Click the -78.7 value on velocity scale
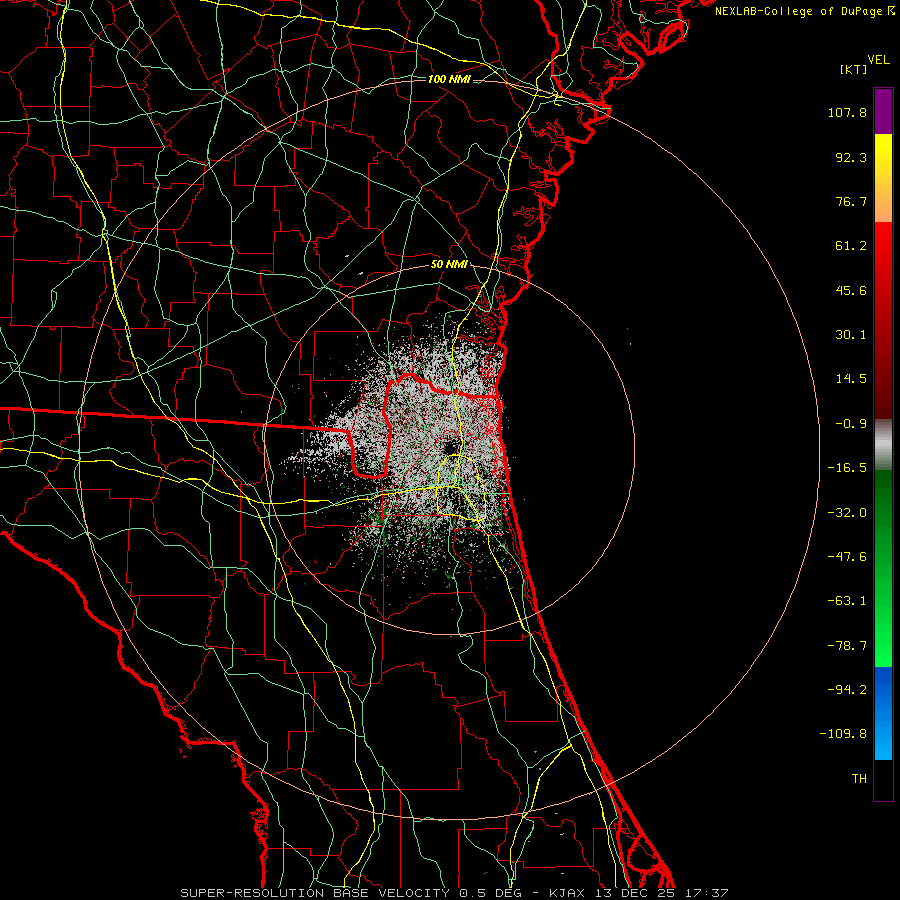 pyautogui.click(x=847, y=646)
